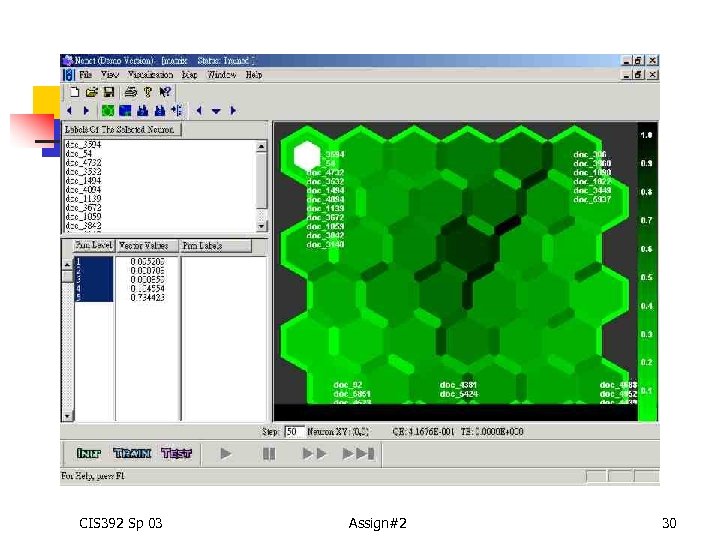Select doc_54 in the labels list
The height and width of the screenshot is (540, 720).
click(79, 153)
